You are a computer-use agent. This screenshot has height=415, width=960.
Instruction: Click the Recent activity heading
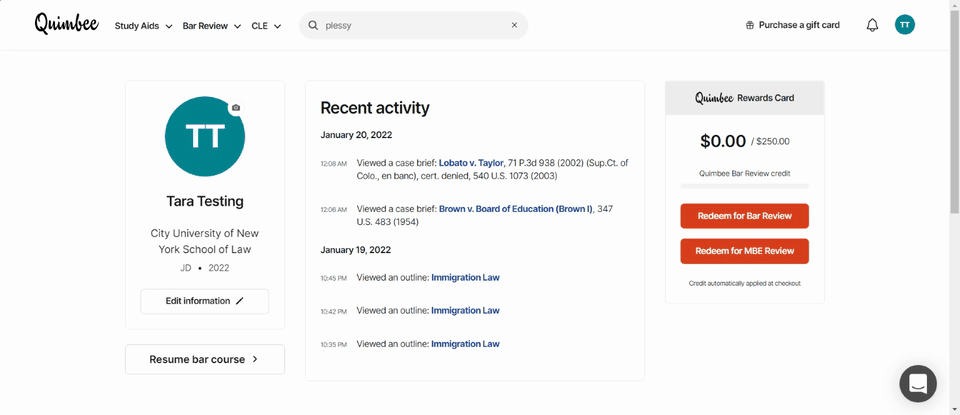pyautogui.click(x=375, y=108)
